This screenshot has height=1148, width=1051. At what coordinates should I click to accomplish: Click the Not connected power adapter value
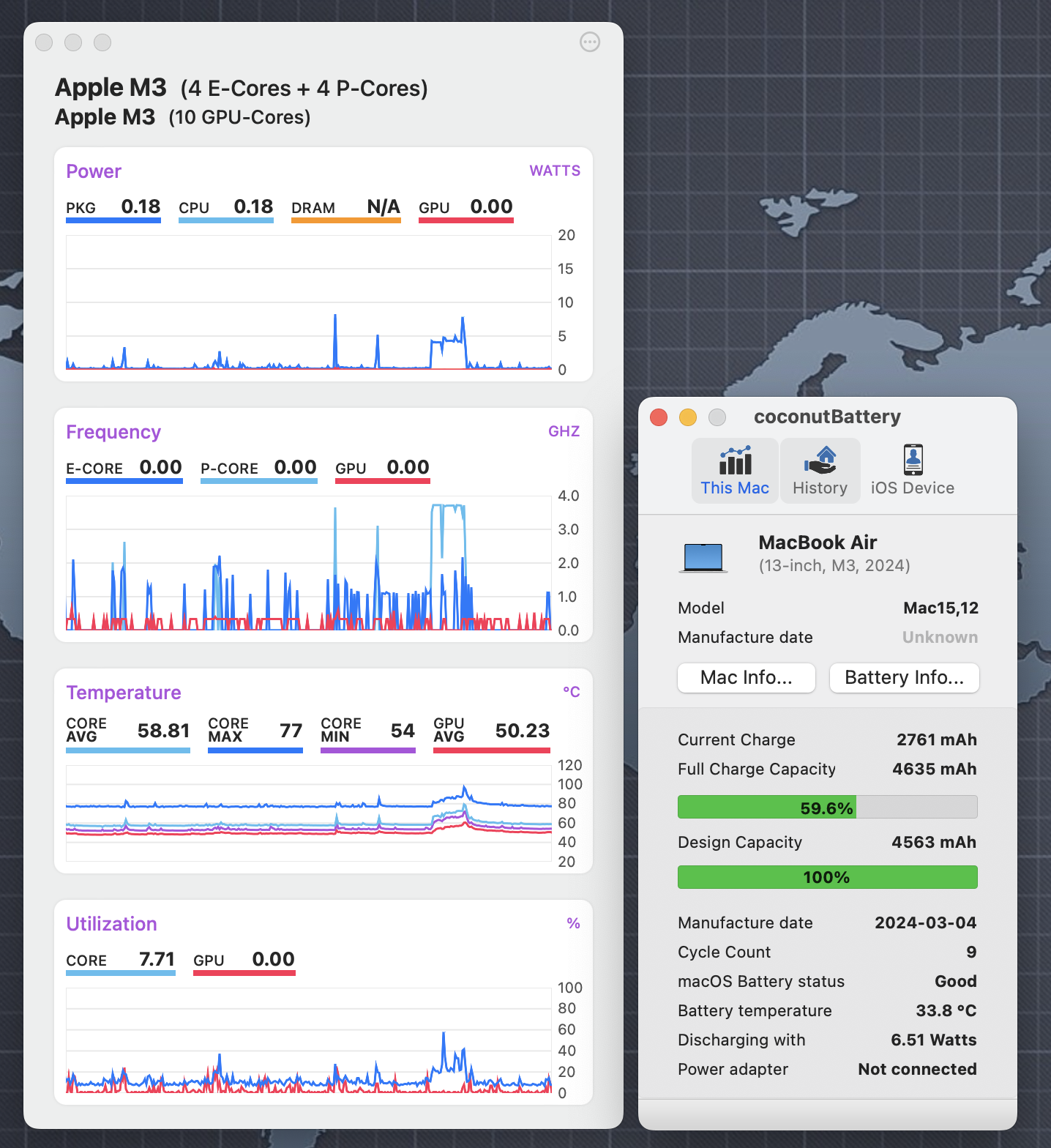click(x=918, y=1069)
